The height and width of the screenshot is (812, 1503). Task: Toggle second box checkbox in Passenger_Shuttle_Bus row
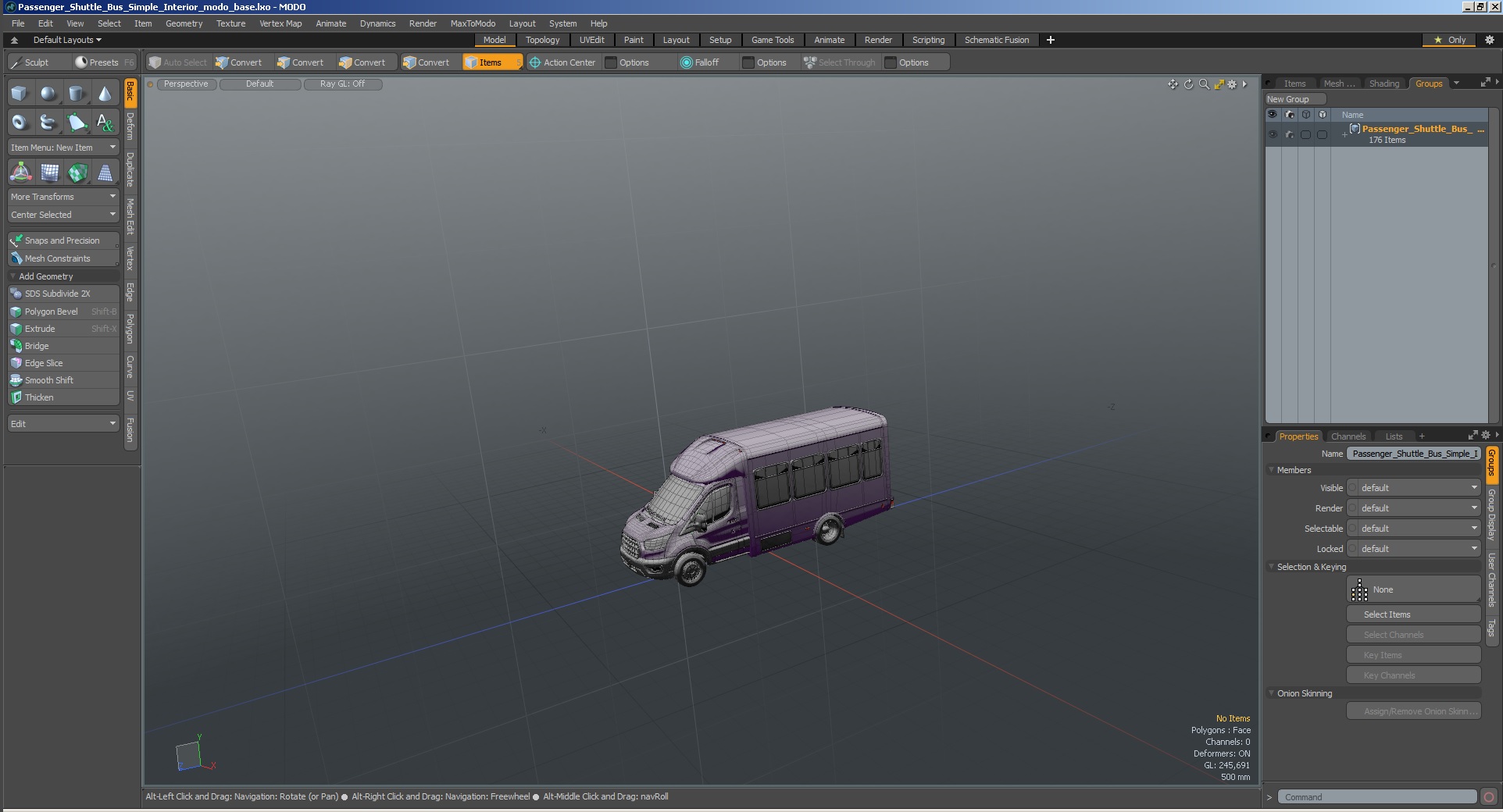coord(1322,134)
